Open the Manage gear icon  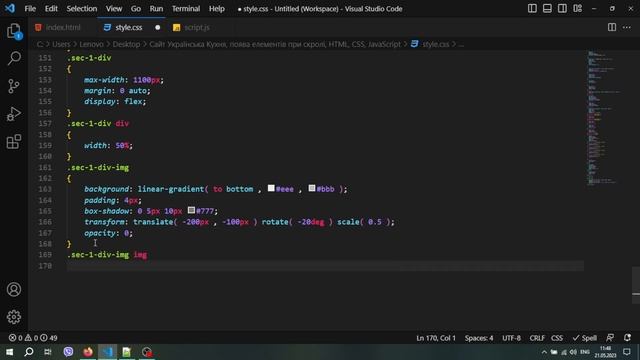coord(14,317)
